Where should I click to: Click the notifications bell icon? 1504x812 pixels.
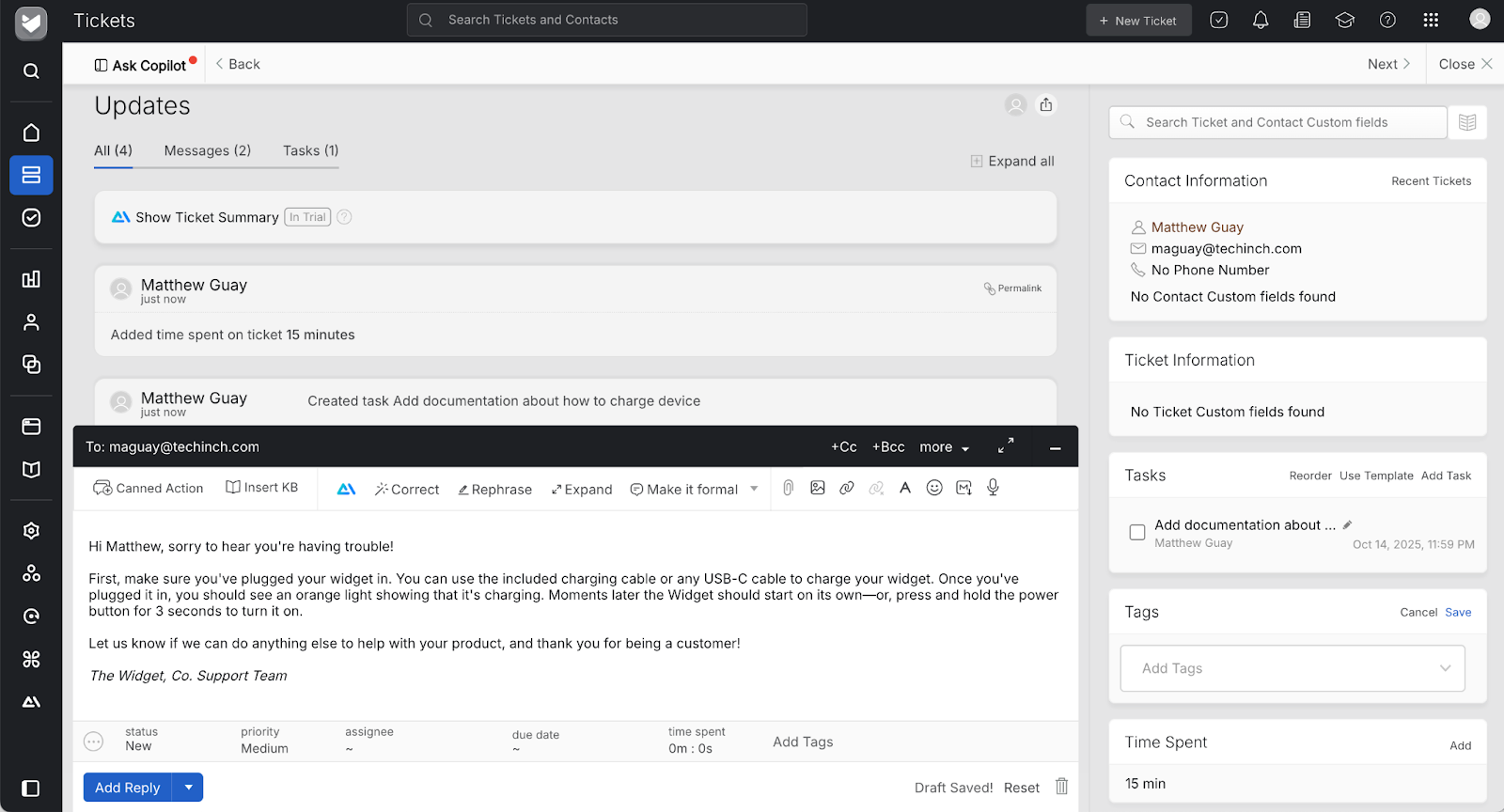pyautogui.click(x=1261, y=20)
